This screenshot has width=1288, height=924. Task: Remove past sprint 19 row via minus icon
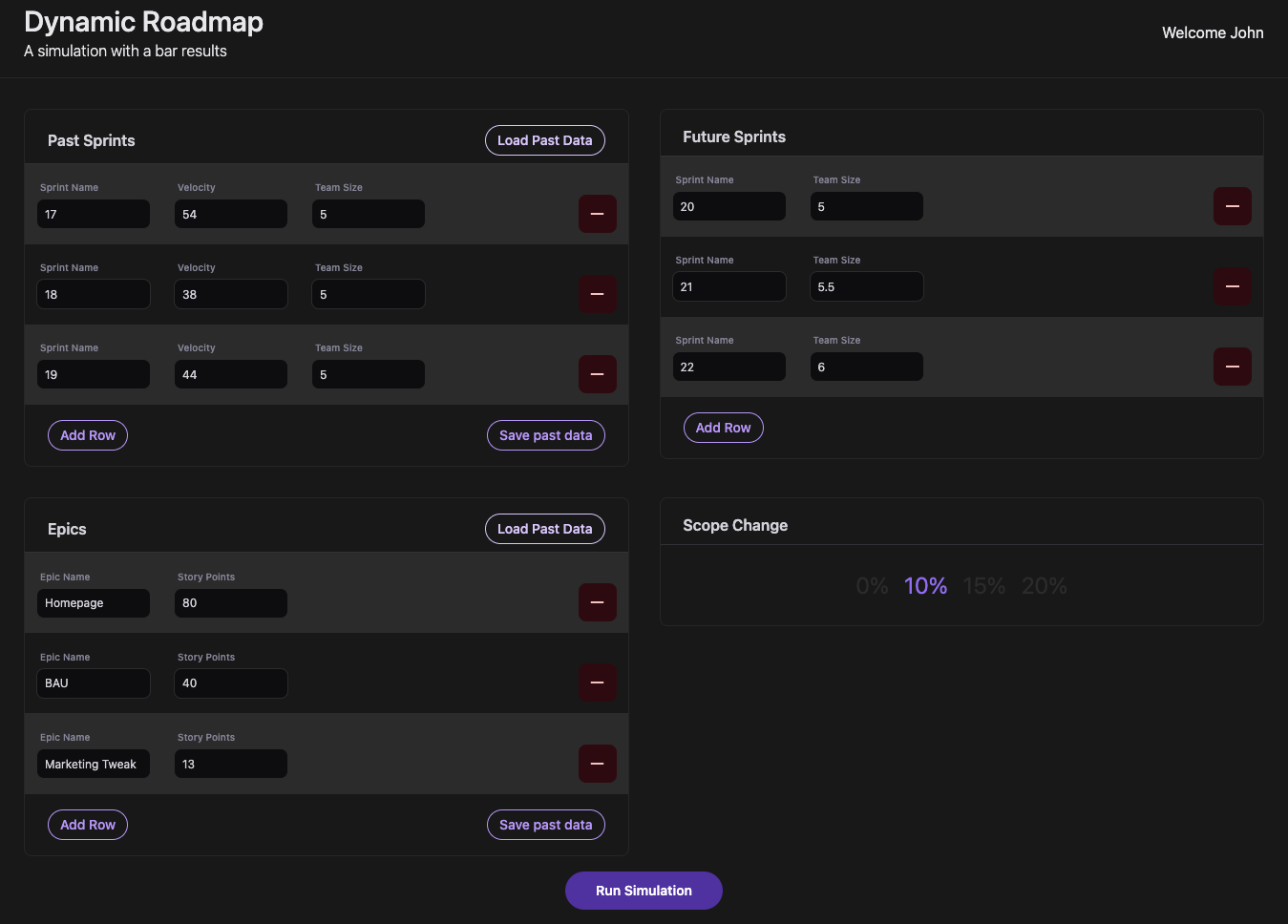[597, 374]
